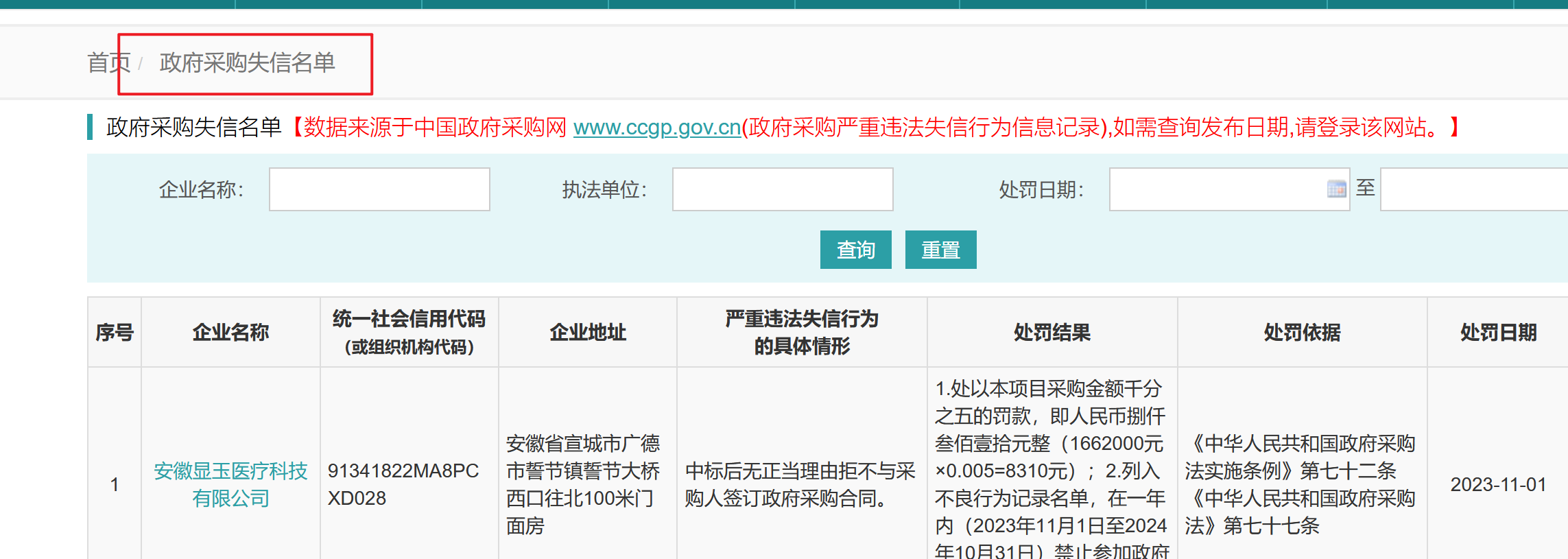This screenshot has height=559, width=1568.
Task: Focus the end date field after 至
Action: 1474,189
